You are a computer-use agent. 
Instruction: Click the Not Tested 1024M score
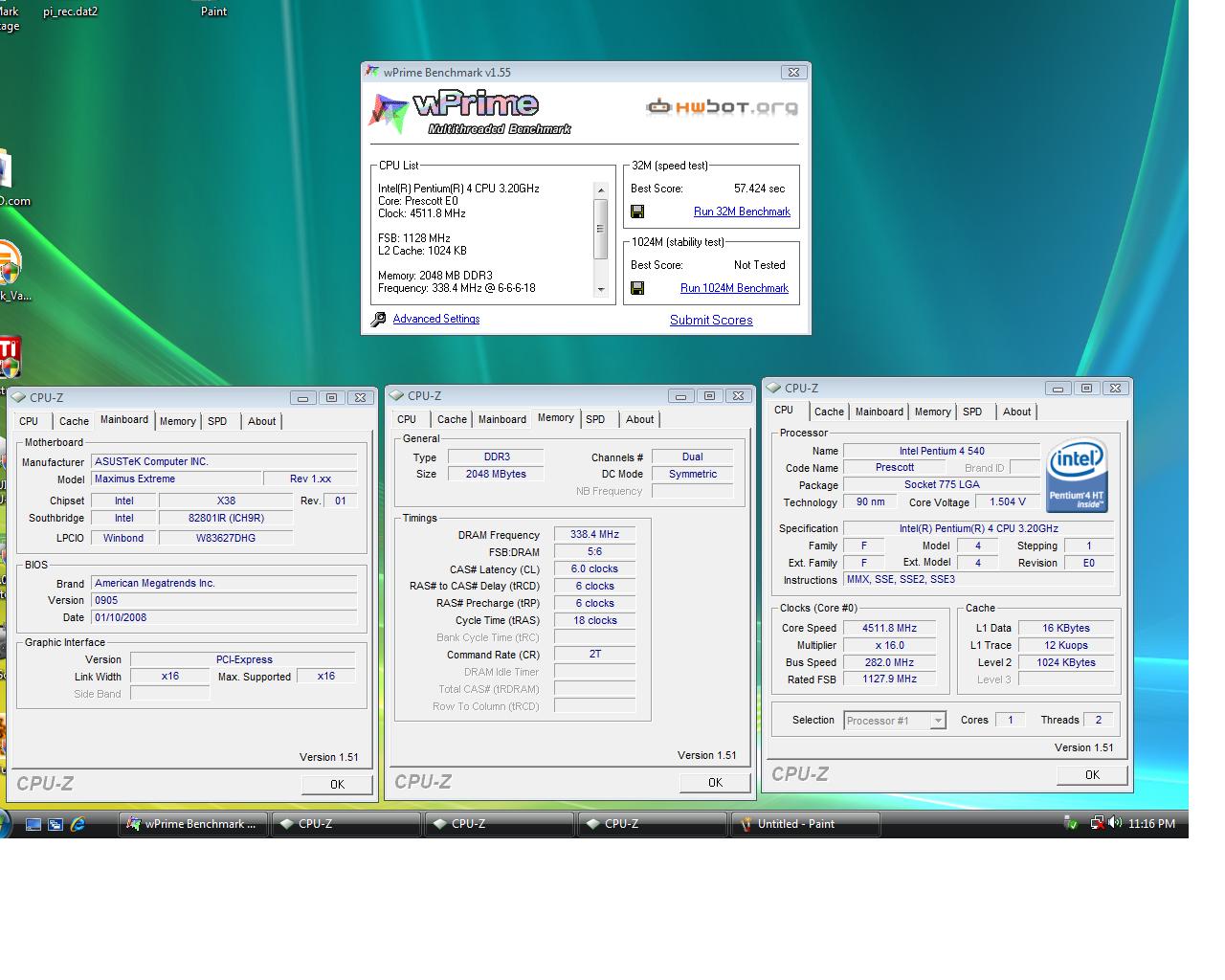760,265
